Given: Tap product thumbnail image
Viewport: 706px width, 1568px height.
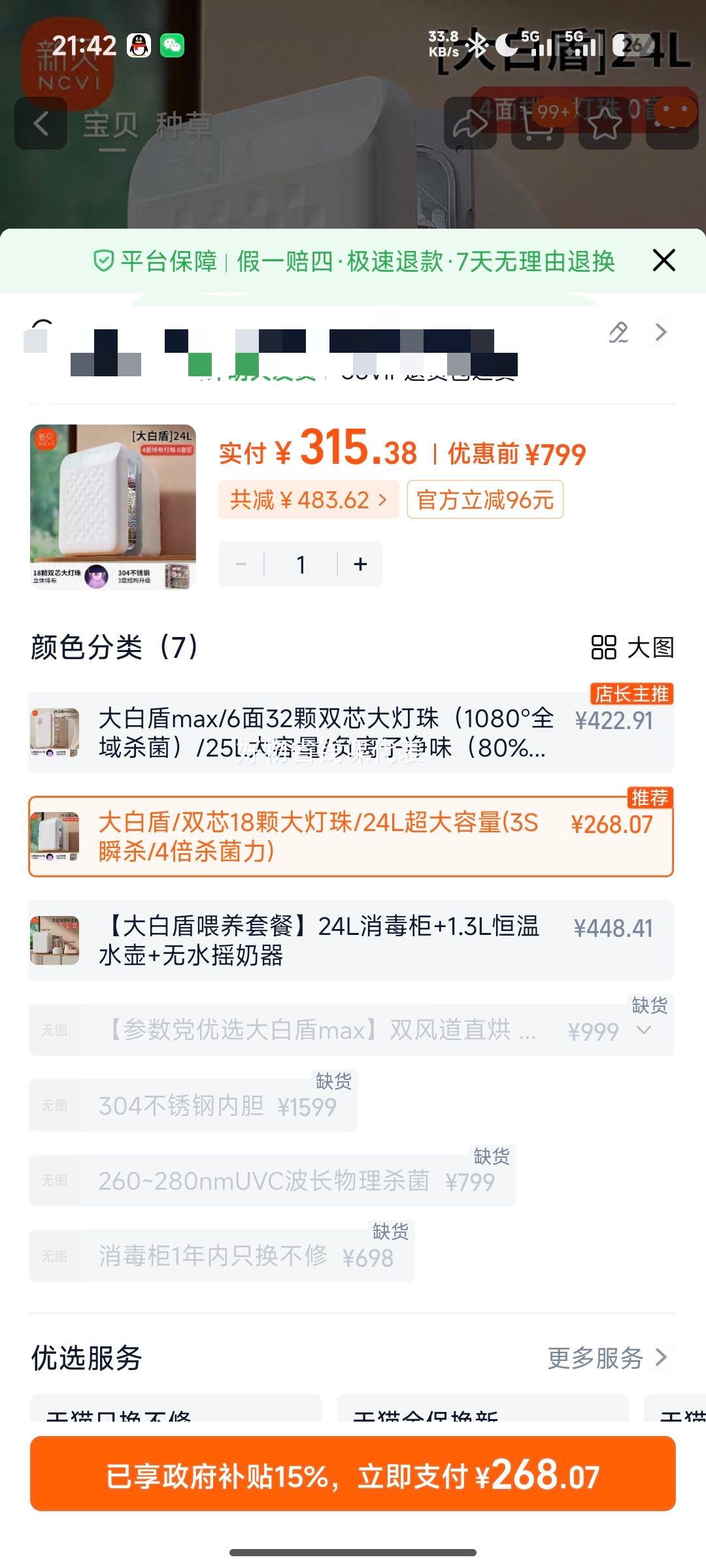Looking at the screenshot, I should tap(113, 507).
